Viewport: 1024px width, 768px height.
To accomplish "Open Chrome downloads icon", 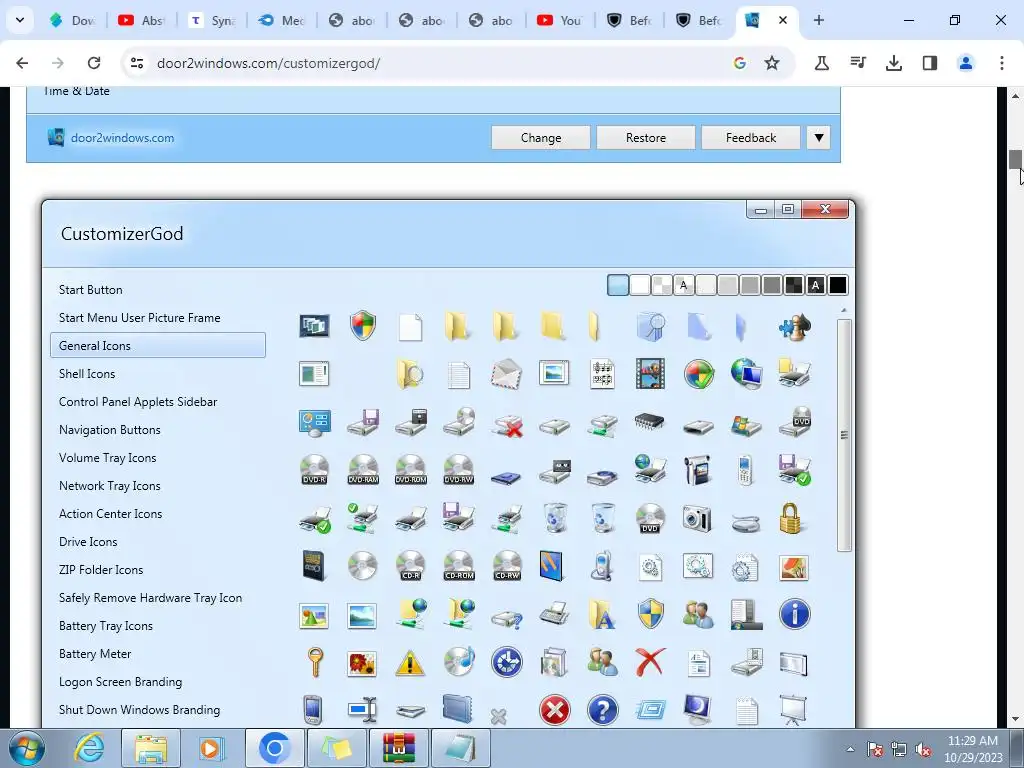I will tap(893, 63).
